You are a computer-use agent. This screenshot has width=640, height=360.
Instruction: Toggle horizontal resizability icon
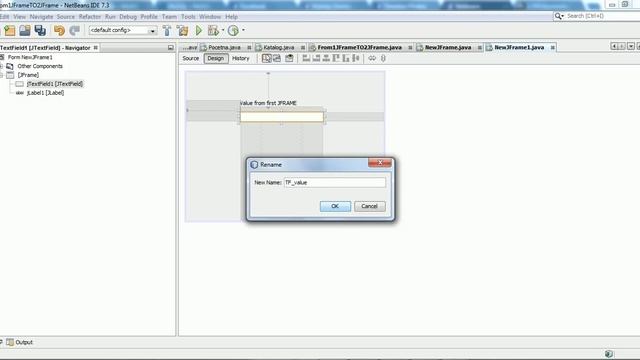[372, 58]
